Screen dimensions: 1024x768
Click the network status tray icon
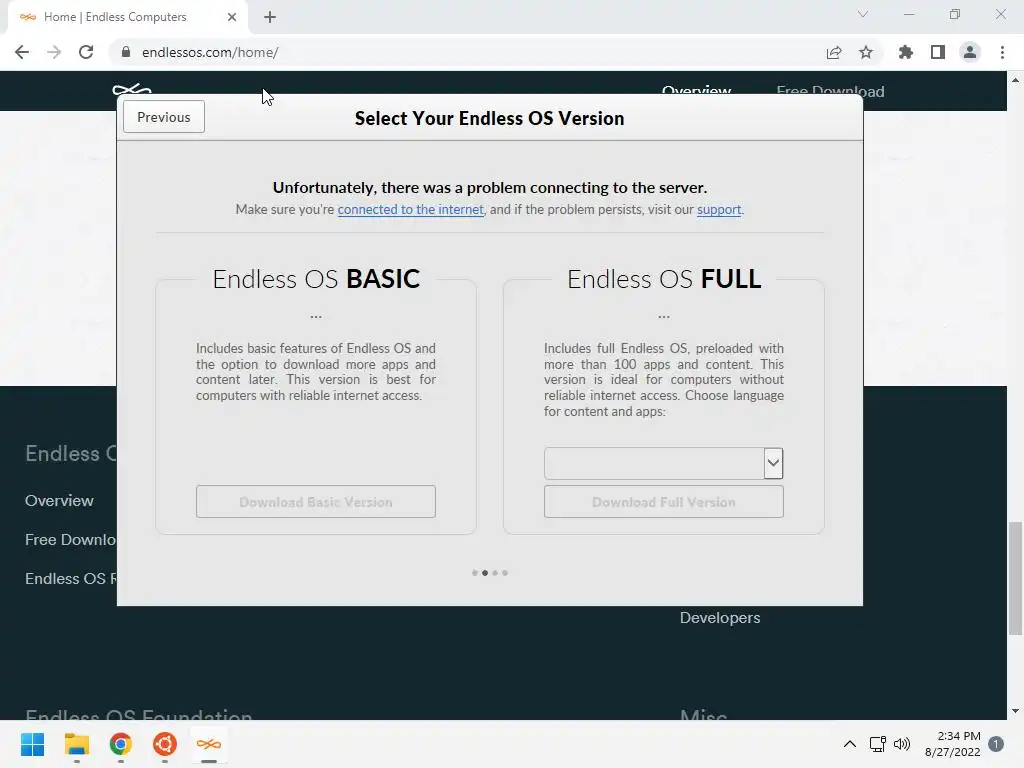(877, 744)
